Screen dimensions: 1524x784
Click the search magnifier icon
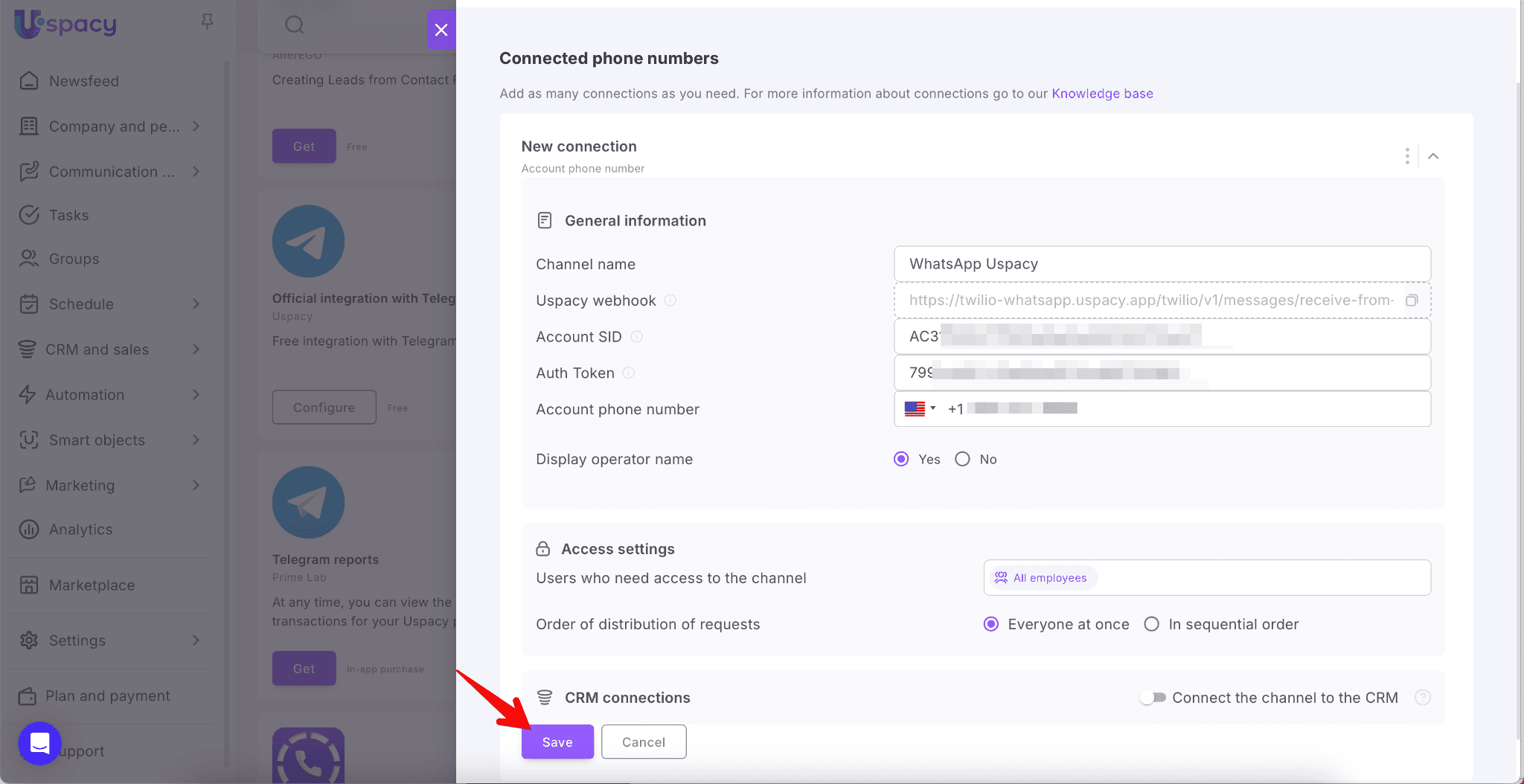pos(295,25)
